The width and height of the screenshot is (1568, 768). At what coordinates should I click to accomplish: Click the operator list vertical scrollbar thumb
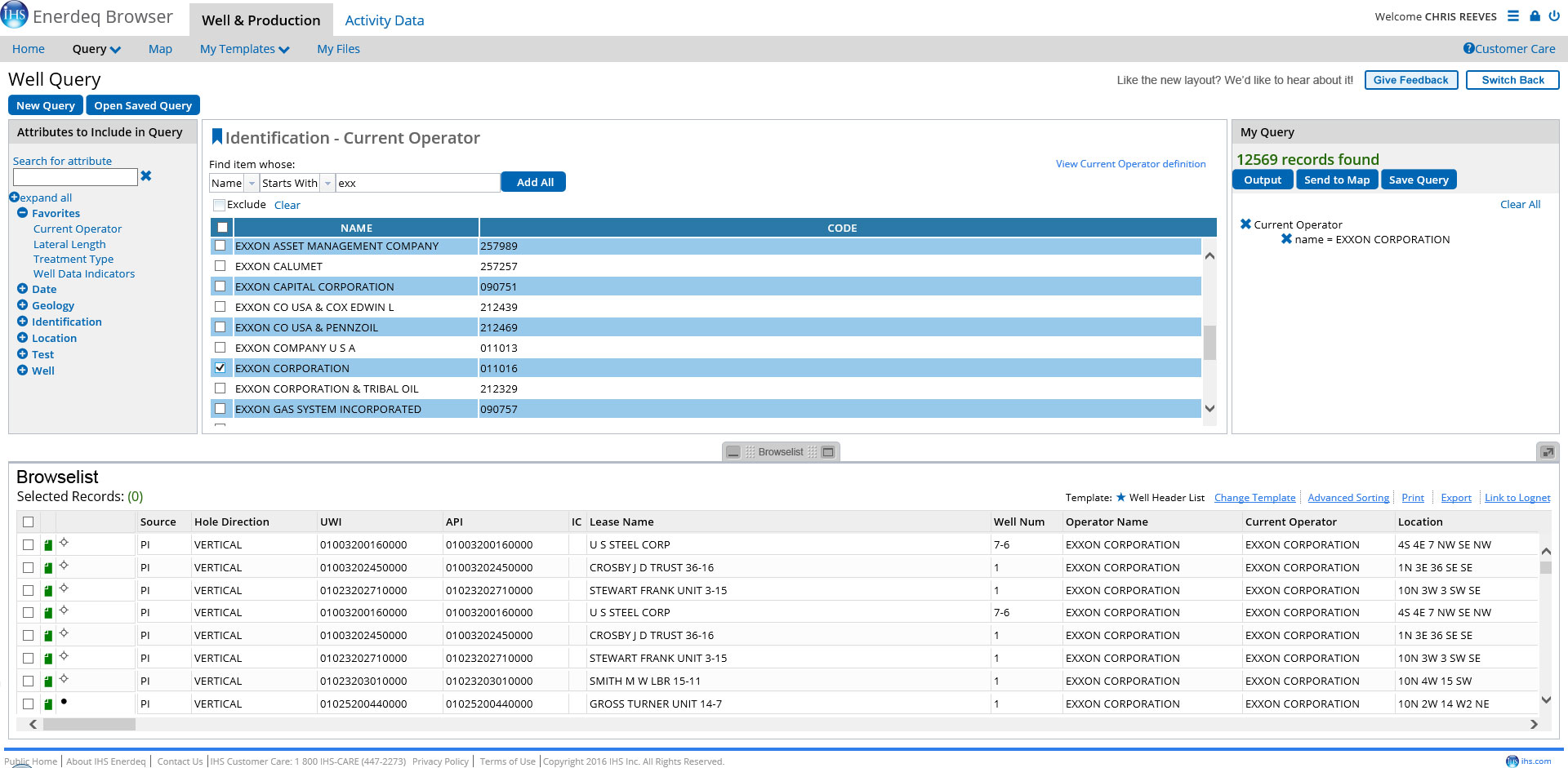pos(1209,343)
